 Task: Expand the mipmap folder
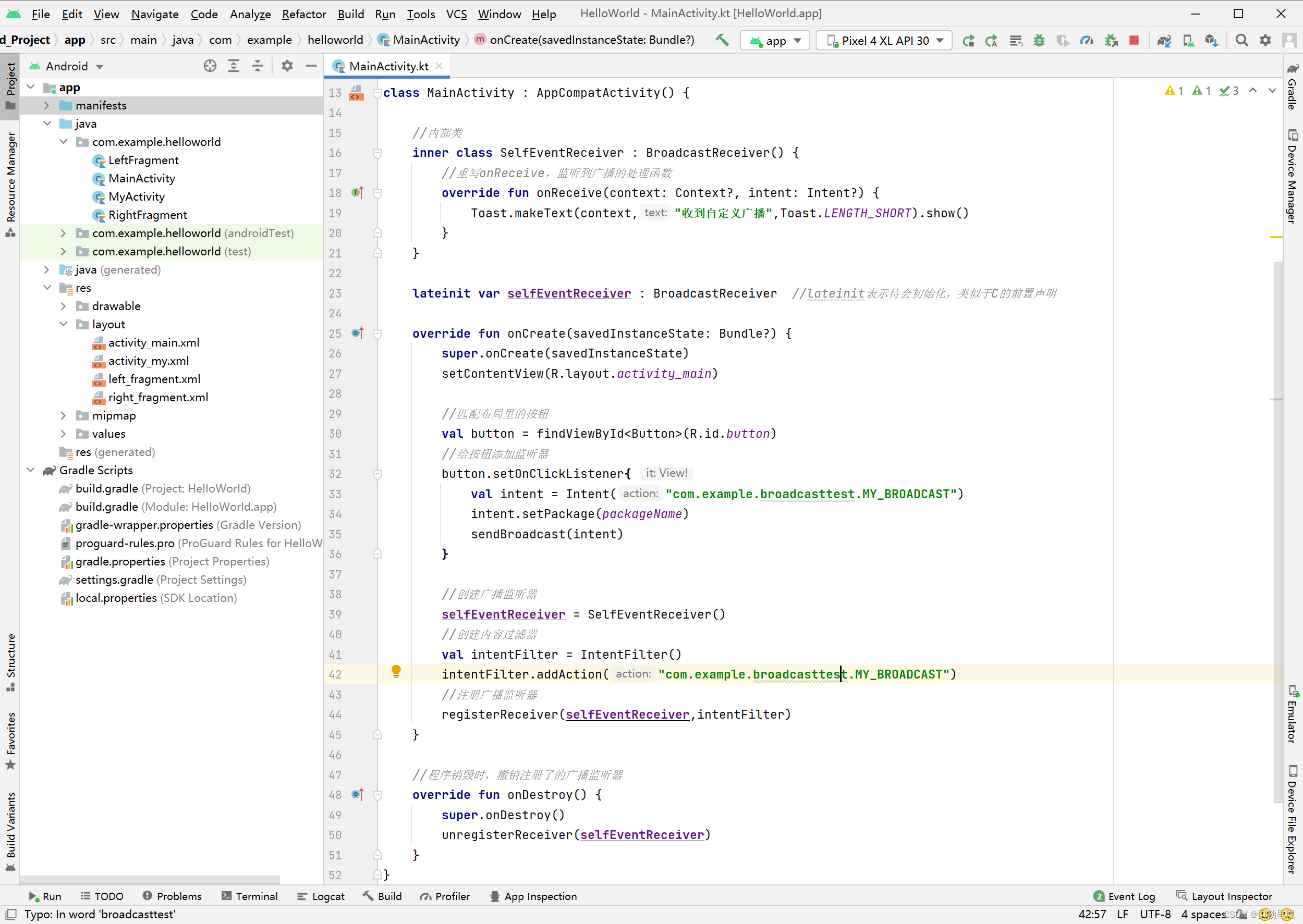(63, 415)
